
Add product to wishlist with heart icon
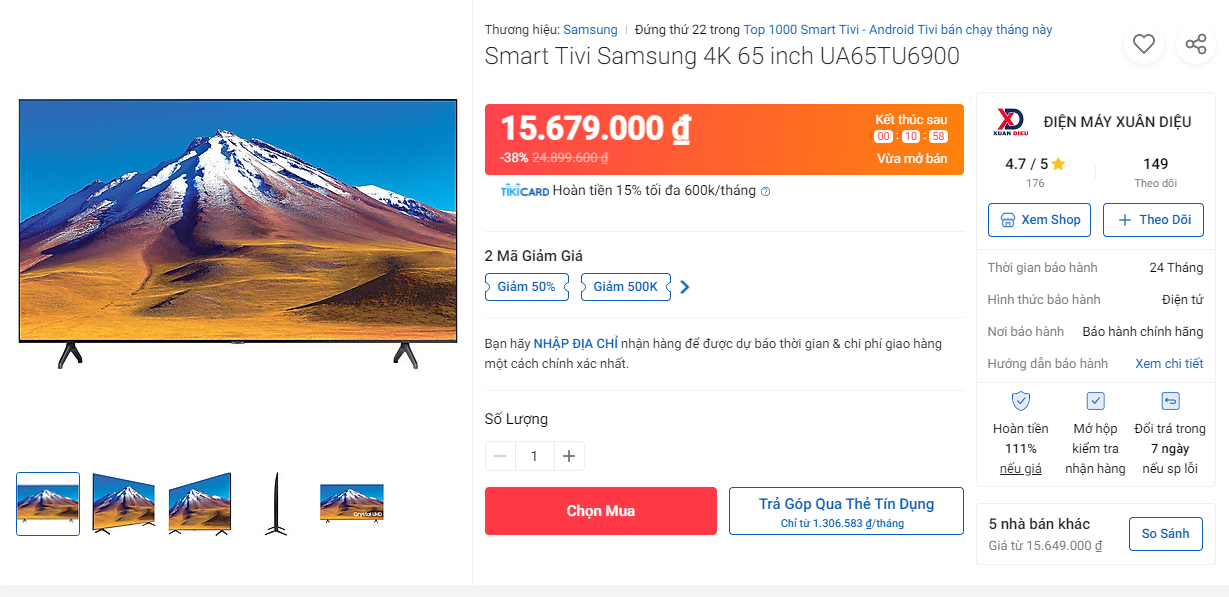click(1143, 44)
